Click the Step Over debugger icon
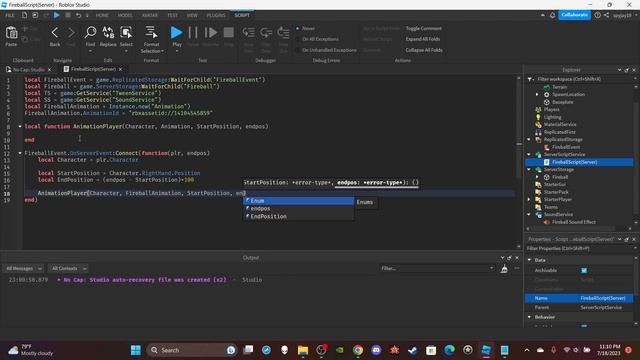Screen dimensions: 640x360 [x=266, y=33]
